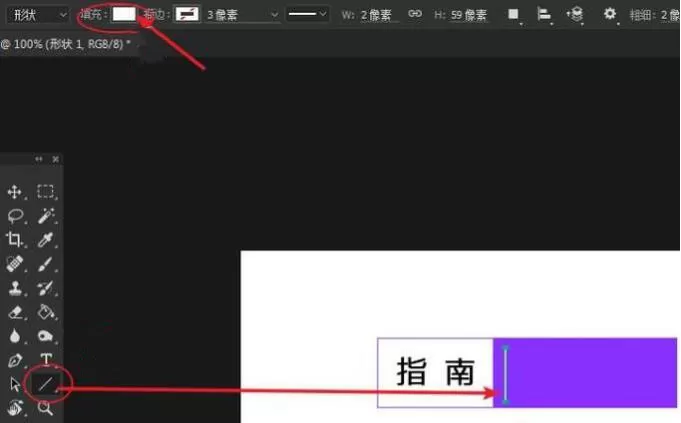Select the Rectangular Marquee tool
Screen dimensions: 681x423
click(x=46, y=192)
